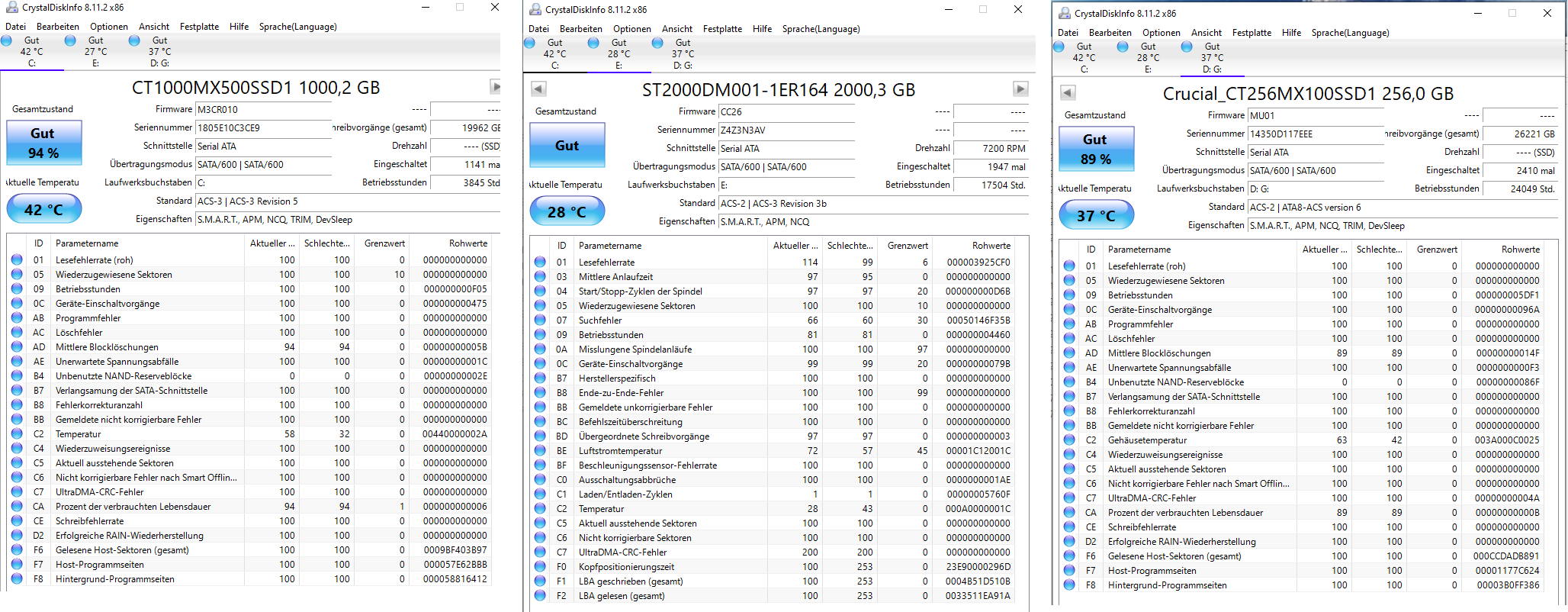This screenshot has height=612, width=1568.
Task: Click CrystalDiskInfo title bar icon in ST2000DM001 window
Action: pyautogui.click(x=534, y=9)
